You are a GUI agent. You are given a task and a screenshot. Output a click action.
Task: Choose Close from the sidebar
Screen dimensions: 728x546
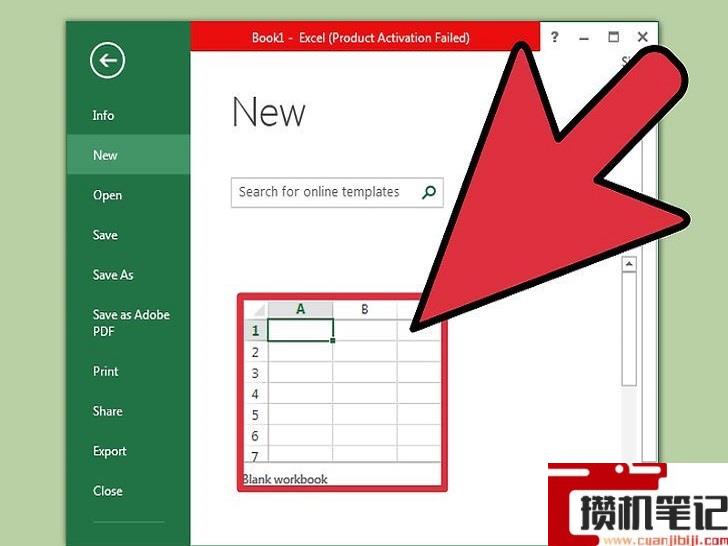(107, 491)
